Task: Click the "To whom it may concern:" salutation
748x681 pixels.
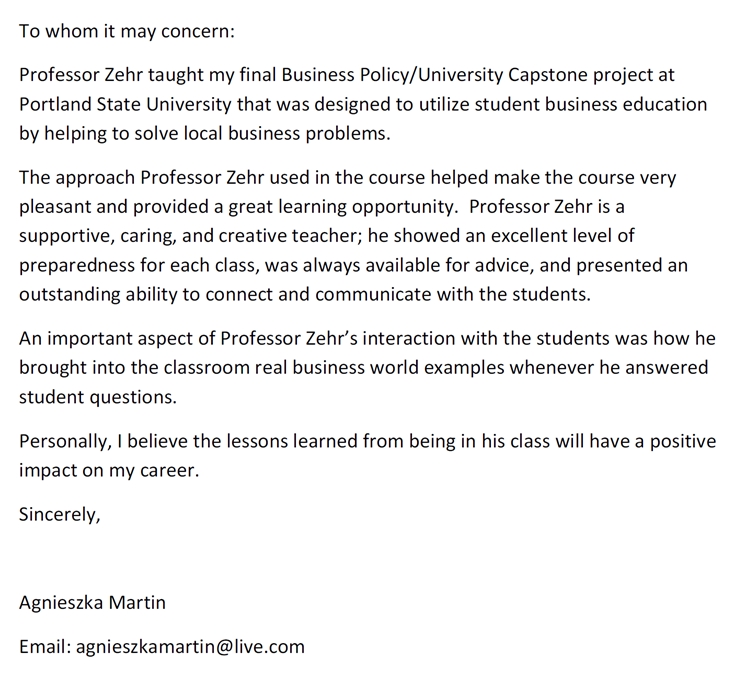Action: (126, 30)
